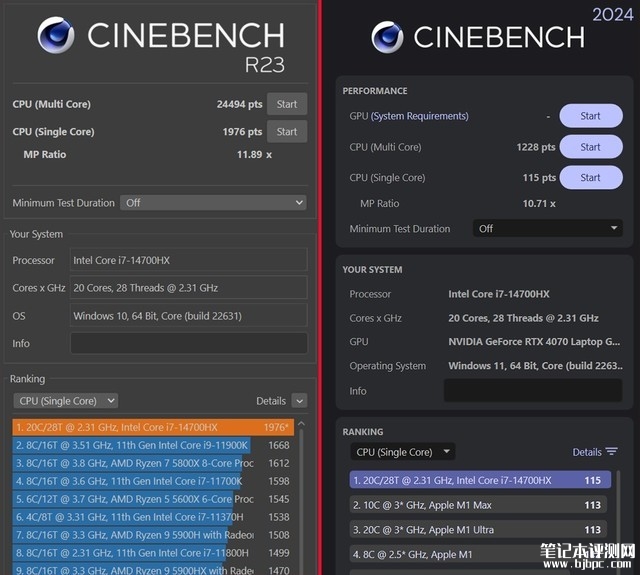Click the R23 Processor field
The width and height of the screenshot is (640, 575).
189,260
